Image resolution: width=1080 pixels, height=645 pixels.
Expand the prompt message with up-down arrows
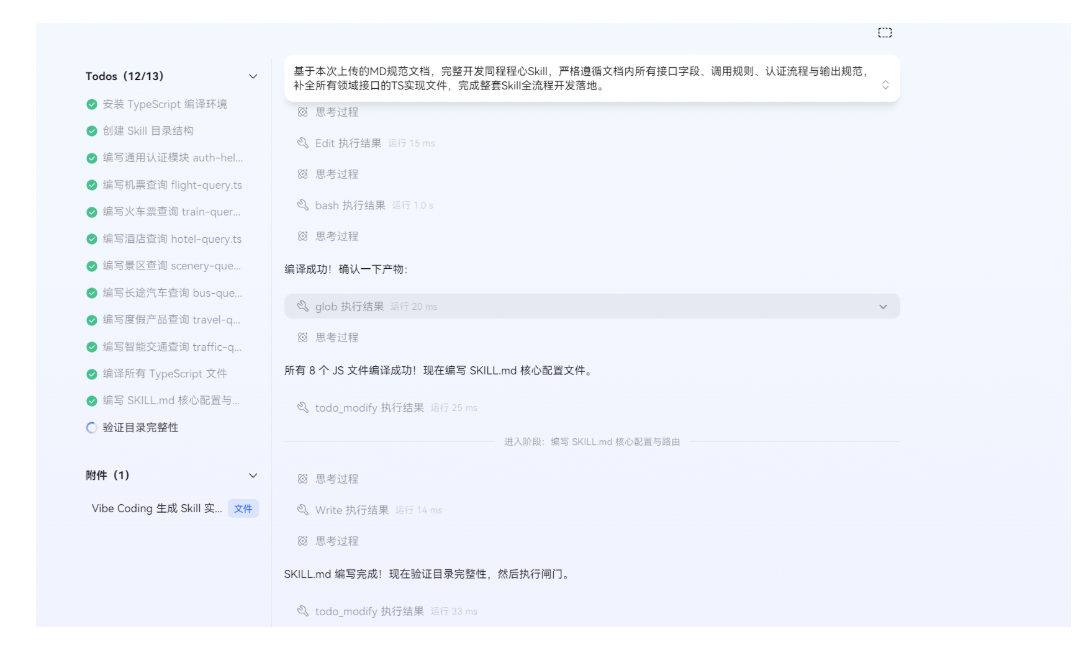click(885, 85)
